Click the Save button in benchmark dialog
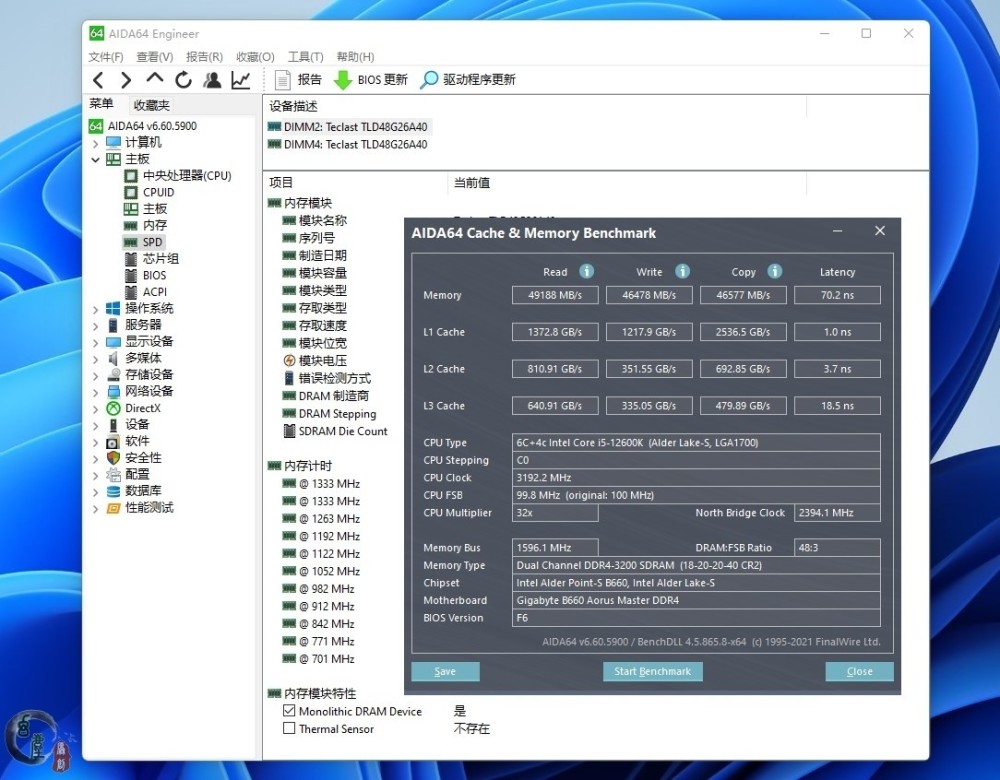The image size is (1000, 780). pos(445,671)
